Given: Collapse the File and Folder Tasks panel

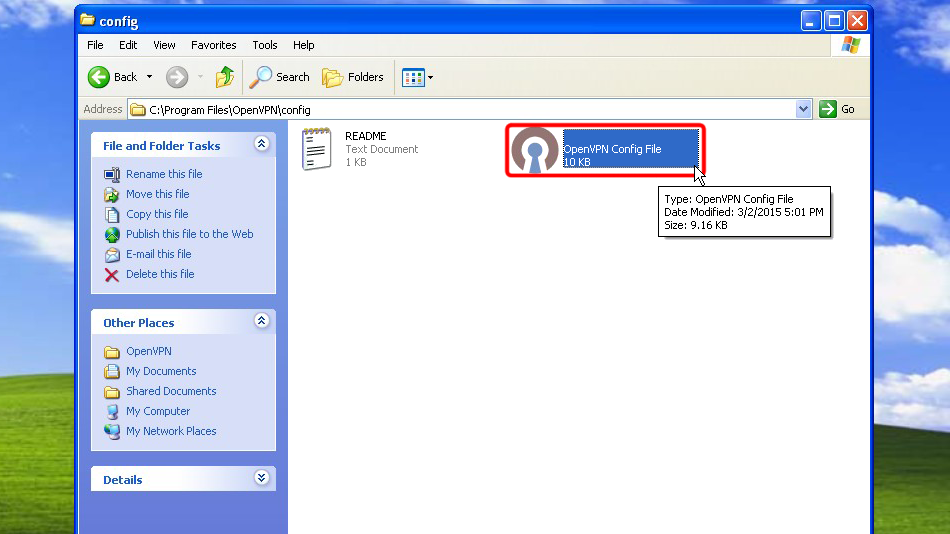Looking at the screenshot, I should 262,144.
